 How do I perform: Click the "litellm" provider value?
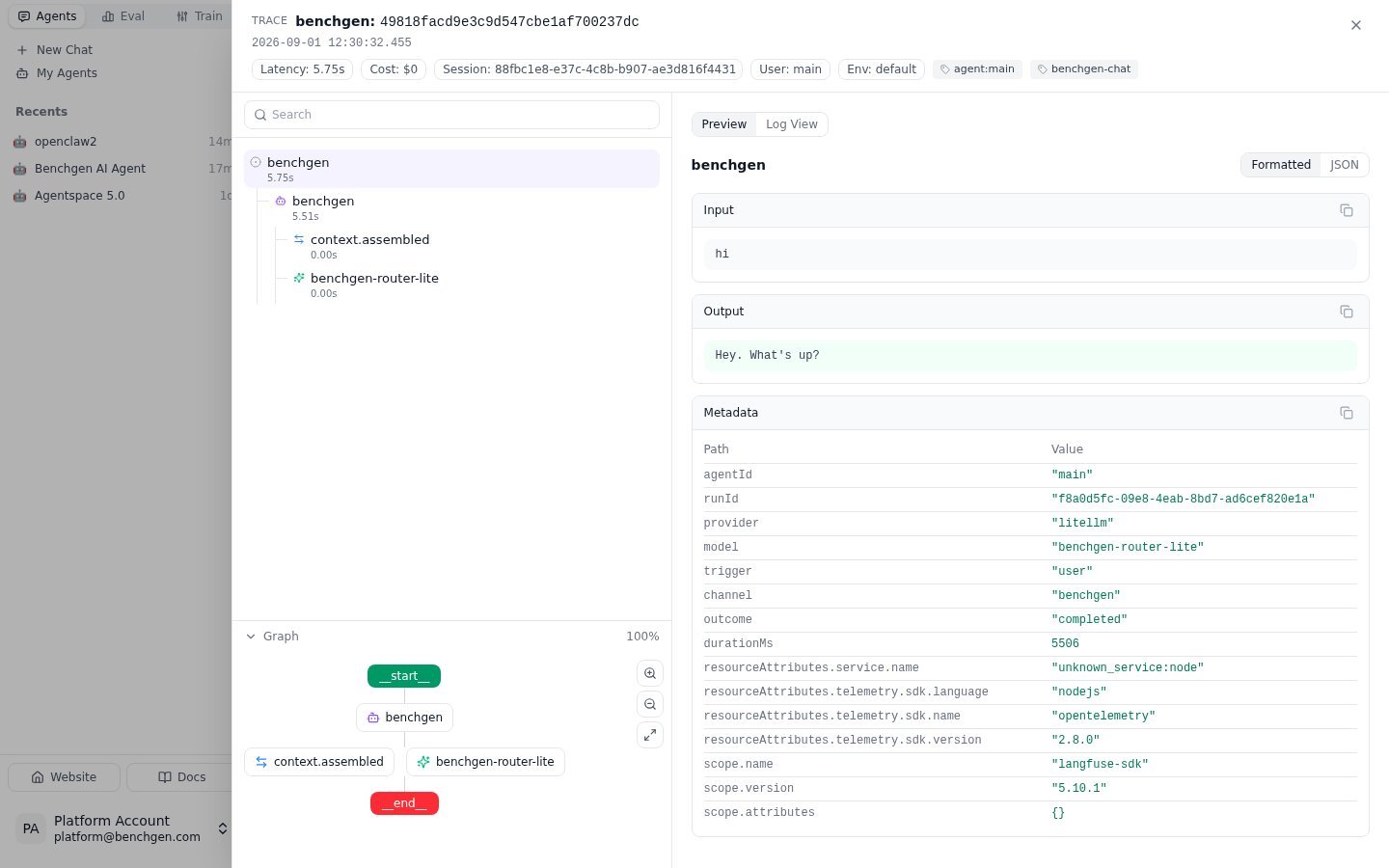pyautogui.click(x=1082, y=523)
